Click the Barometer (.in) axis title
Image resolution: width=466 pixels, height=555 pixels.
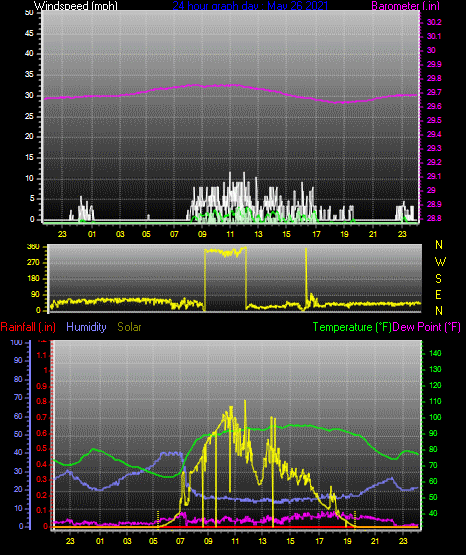coord(405,6)
